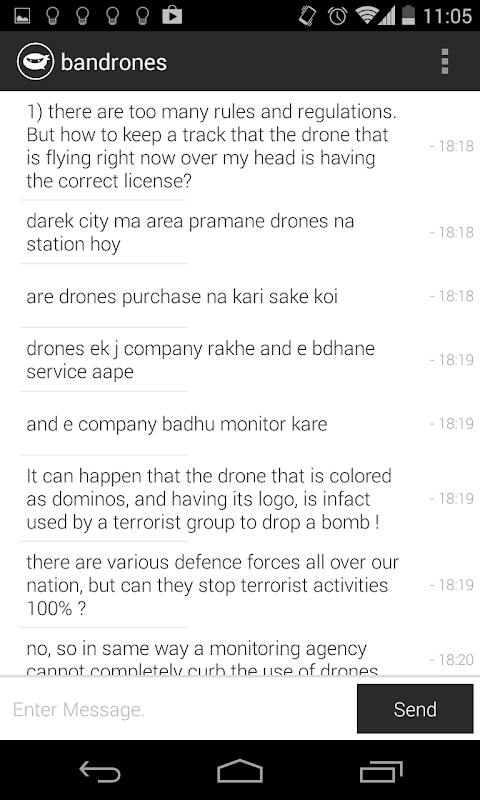Tap the ninja avatar icon beside bandrones
The image size is (480, 800).
(x=35, y=62)
